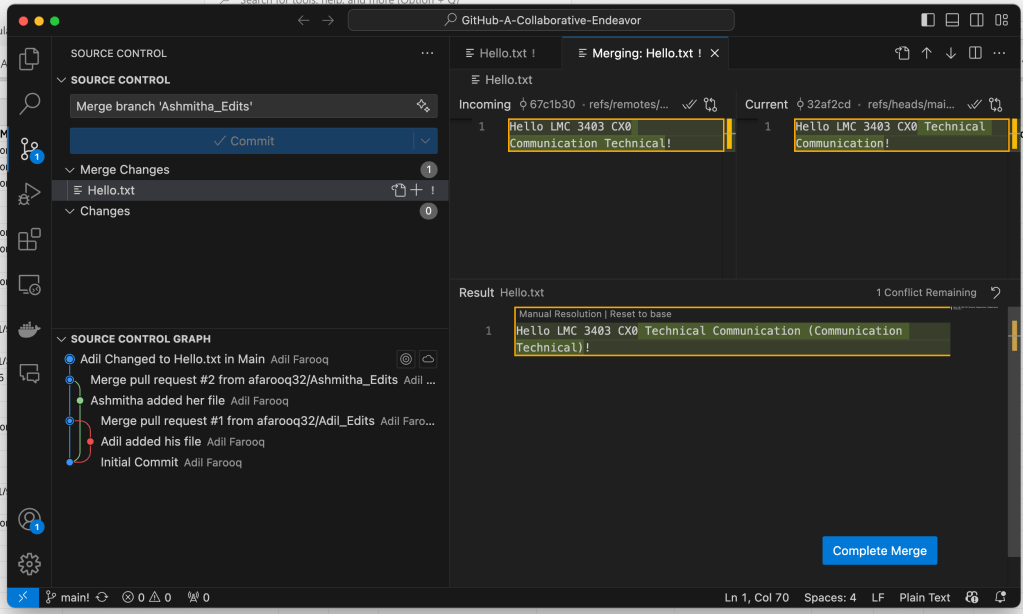Compare Incoming with base icon
The width and height of the screenshot is (1023, 614).
pyautogui.click(x=710, y=104)
